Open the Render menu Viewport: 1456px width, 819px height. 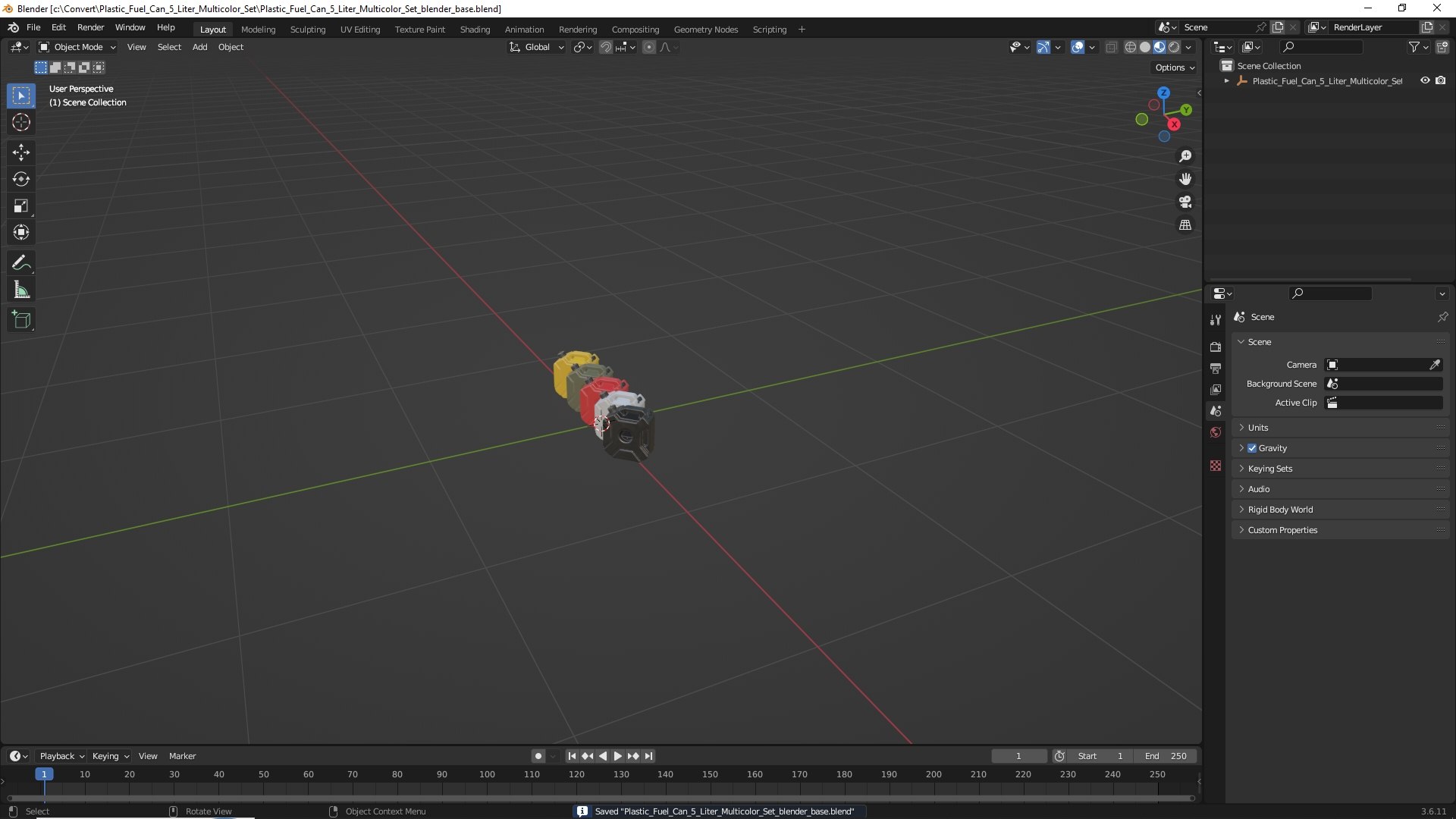click(x=90, y=27)
